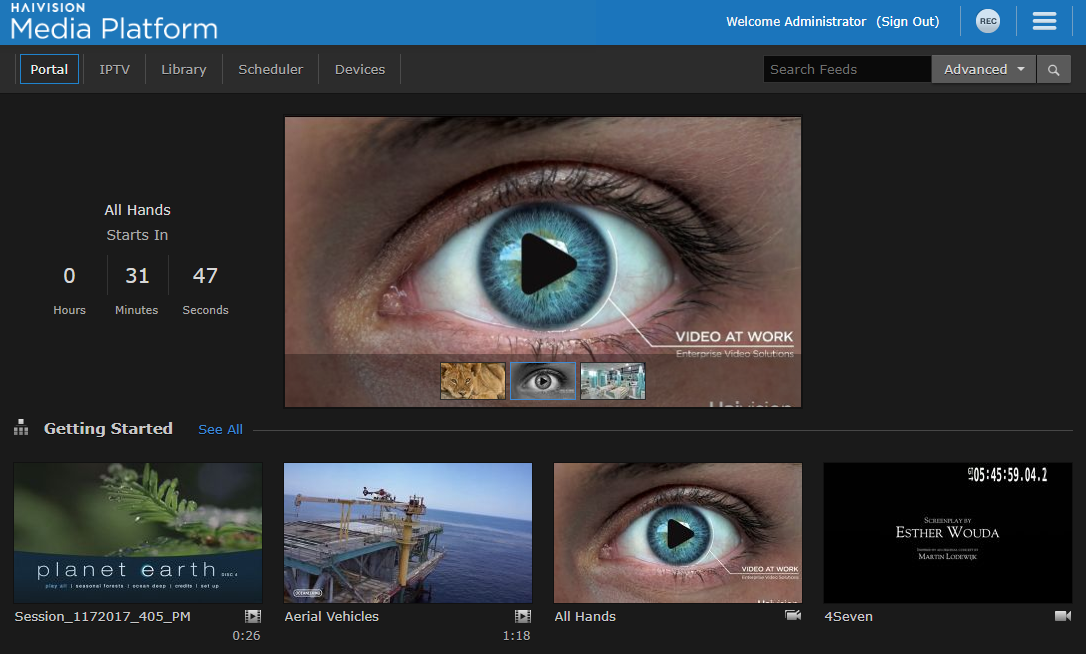Image resolution: width=1086 pixels, height=654 pixels.
Task: Click See All for Getting Started
Action: point(220,429)
